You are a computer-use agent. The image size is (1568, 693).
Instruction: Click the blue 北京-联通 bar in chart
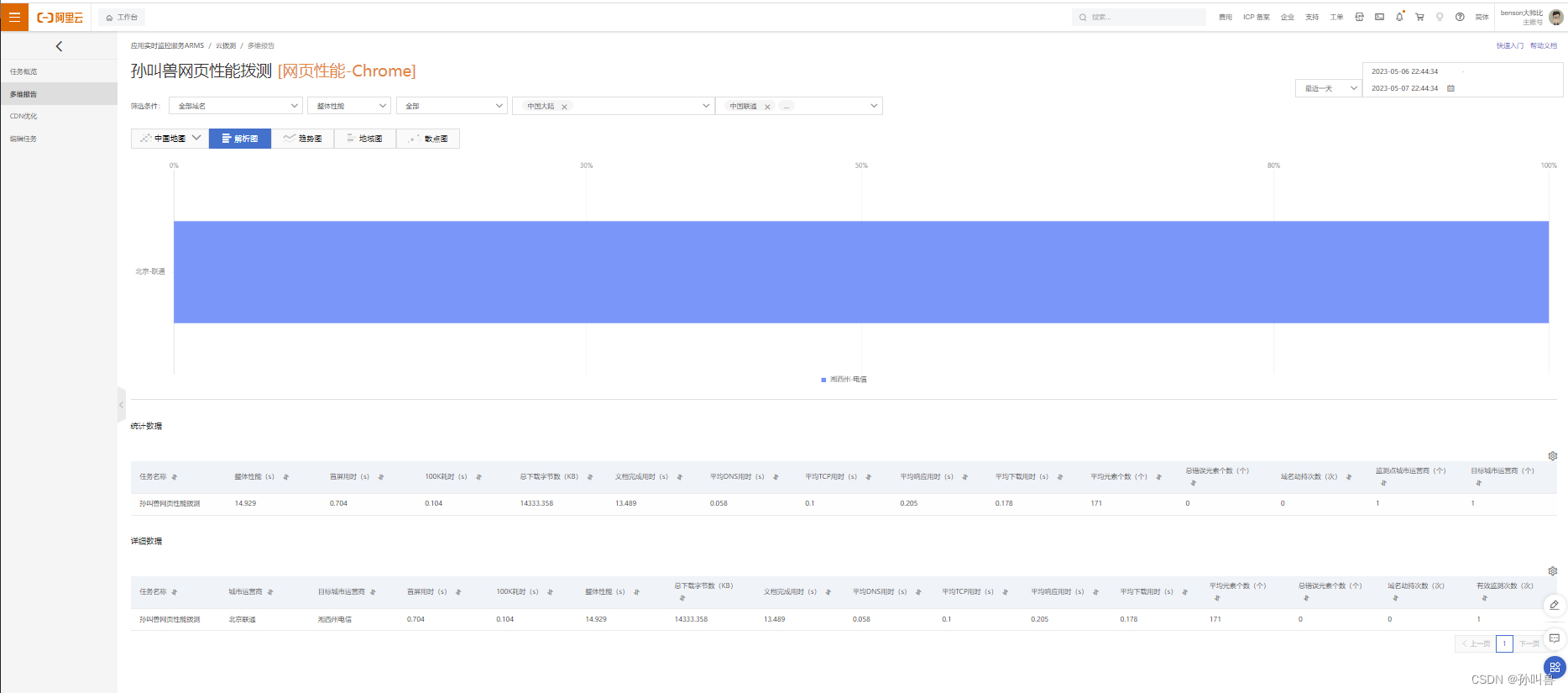tap(861, 272)
